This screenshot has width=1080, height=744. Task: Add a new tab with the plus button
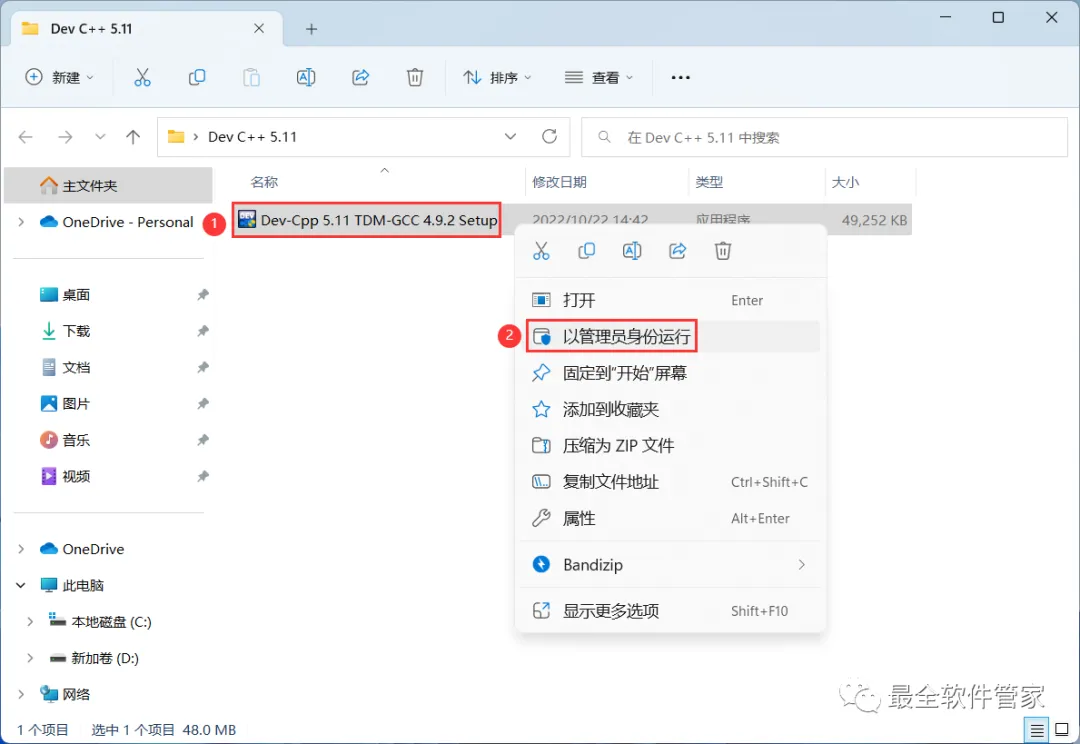coord(311,29)
